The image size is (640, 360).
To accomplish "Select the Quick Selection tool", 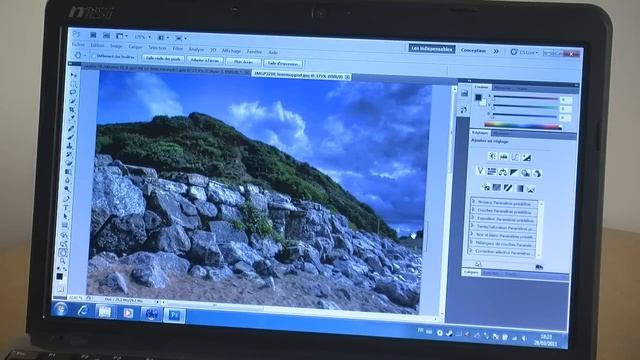I will 73,101.
